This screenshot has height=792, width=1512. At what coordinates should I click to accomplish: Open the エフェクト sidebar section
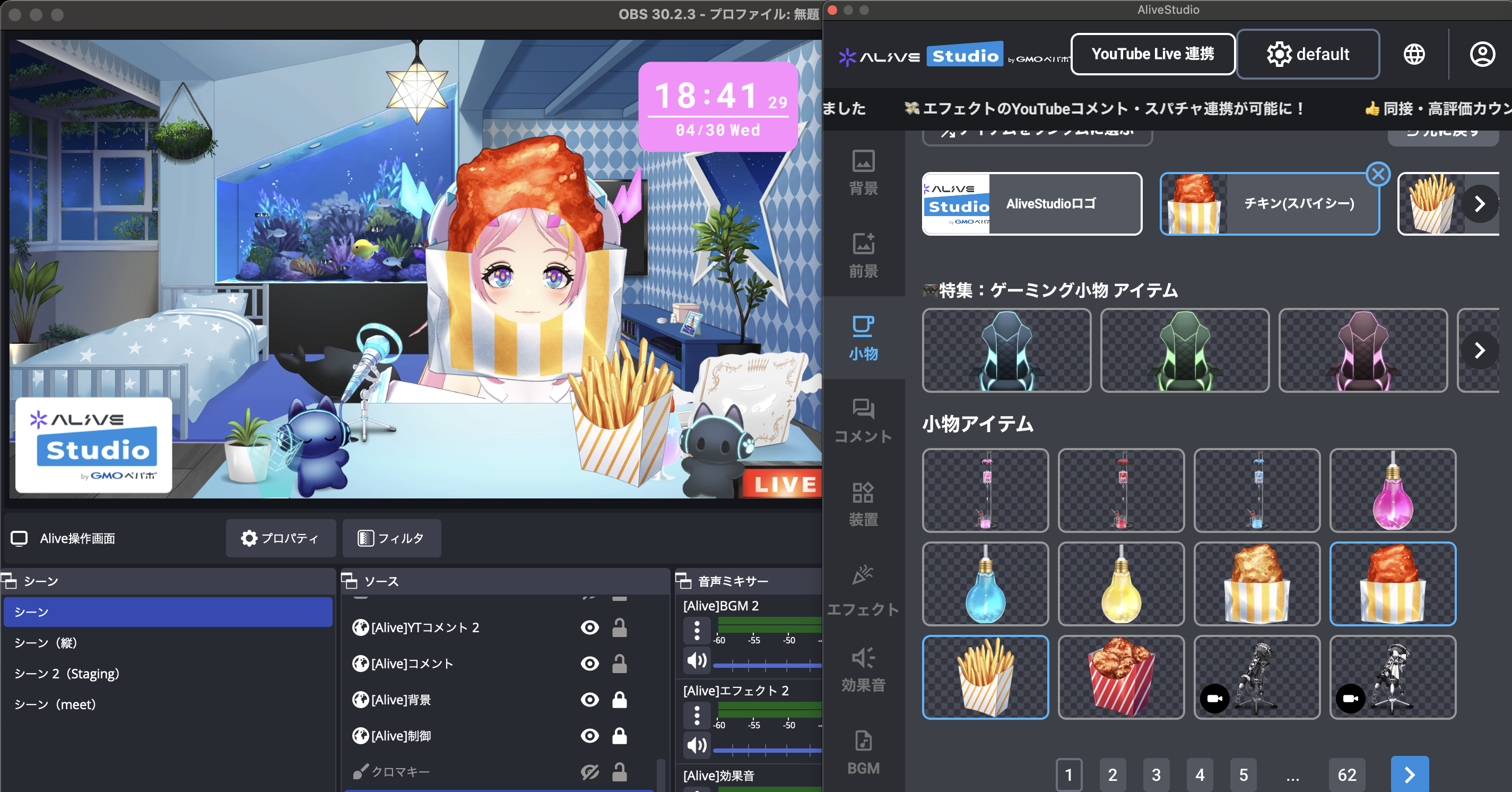863,590
